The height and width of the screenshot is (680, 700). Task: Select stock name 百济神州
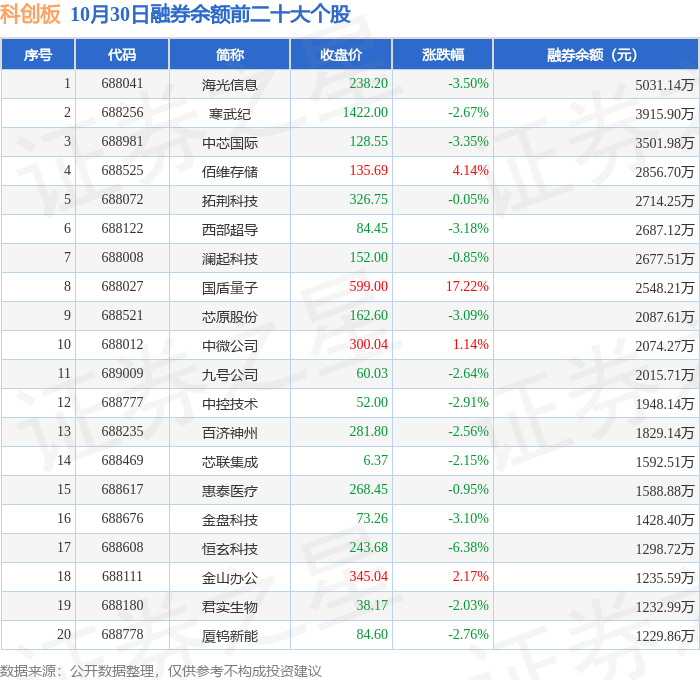coord(229,433)
